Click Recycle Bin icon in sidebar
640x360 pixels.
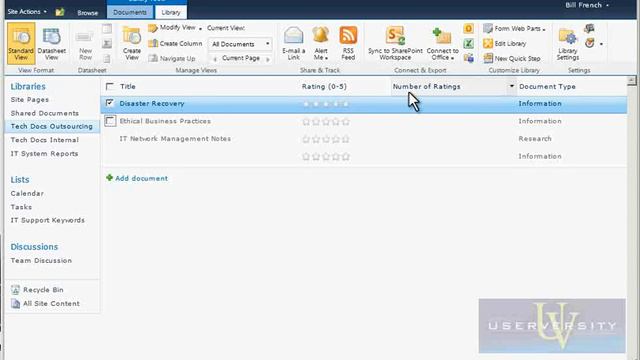[15, 290]
